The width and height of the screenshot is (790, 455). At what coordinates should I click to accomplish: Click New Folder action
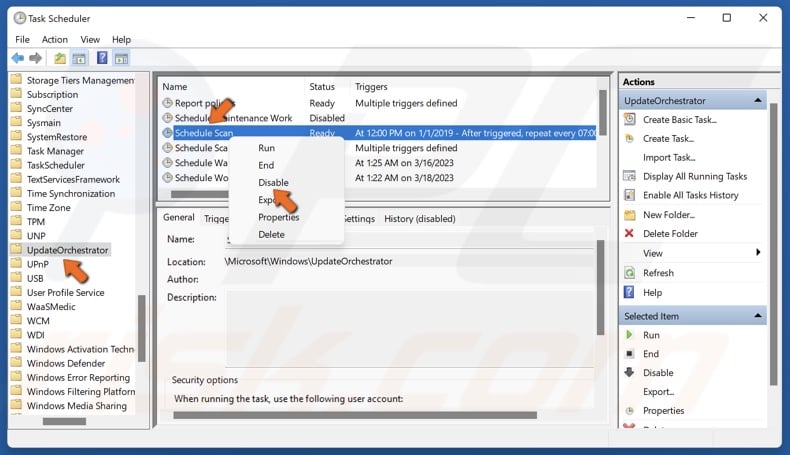coord(669,215)
